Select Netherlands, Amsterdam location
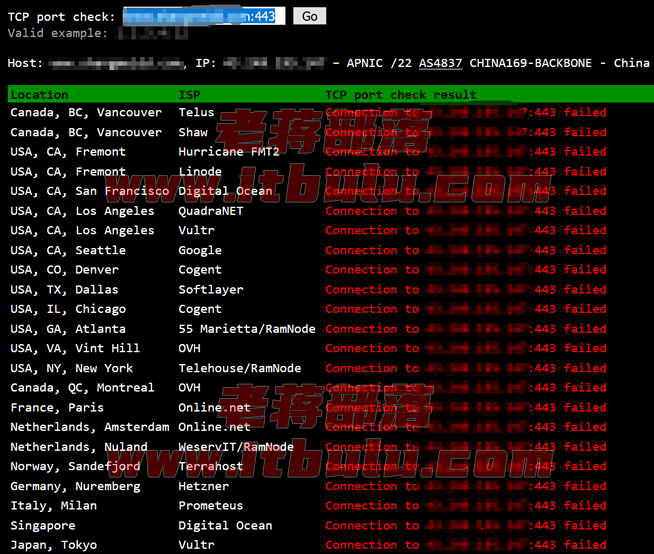Screen dimensions: 654x554 (90, 427)
